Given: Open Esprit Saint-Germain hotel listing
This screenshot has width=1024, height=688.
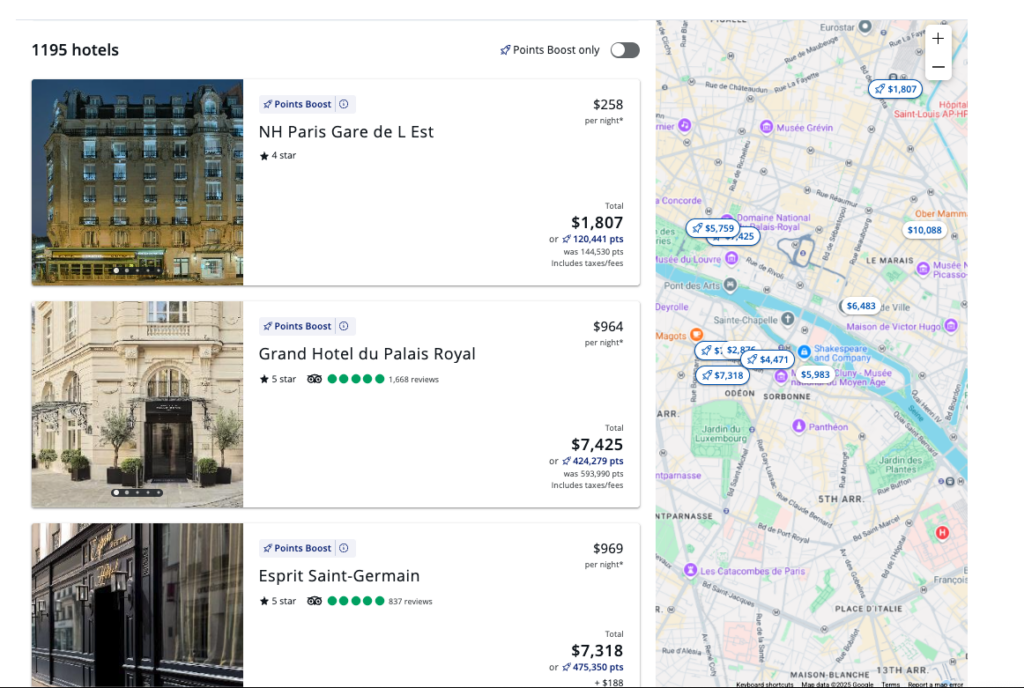Looking at the screenshot, I should click(x=339, y=576).
